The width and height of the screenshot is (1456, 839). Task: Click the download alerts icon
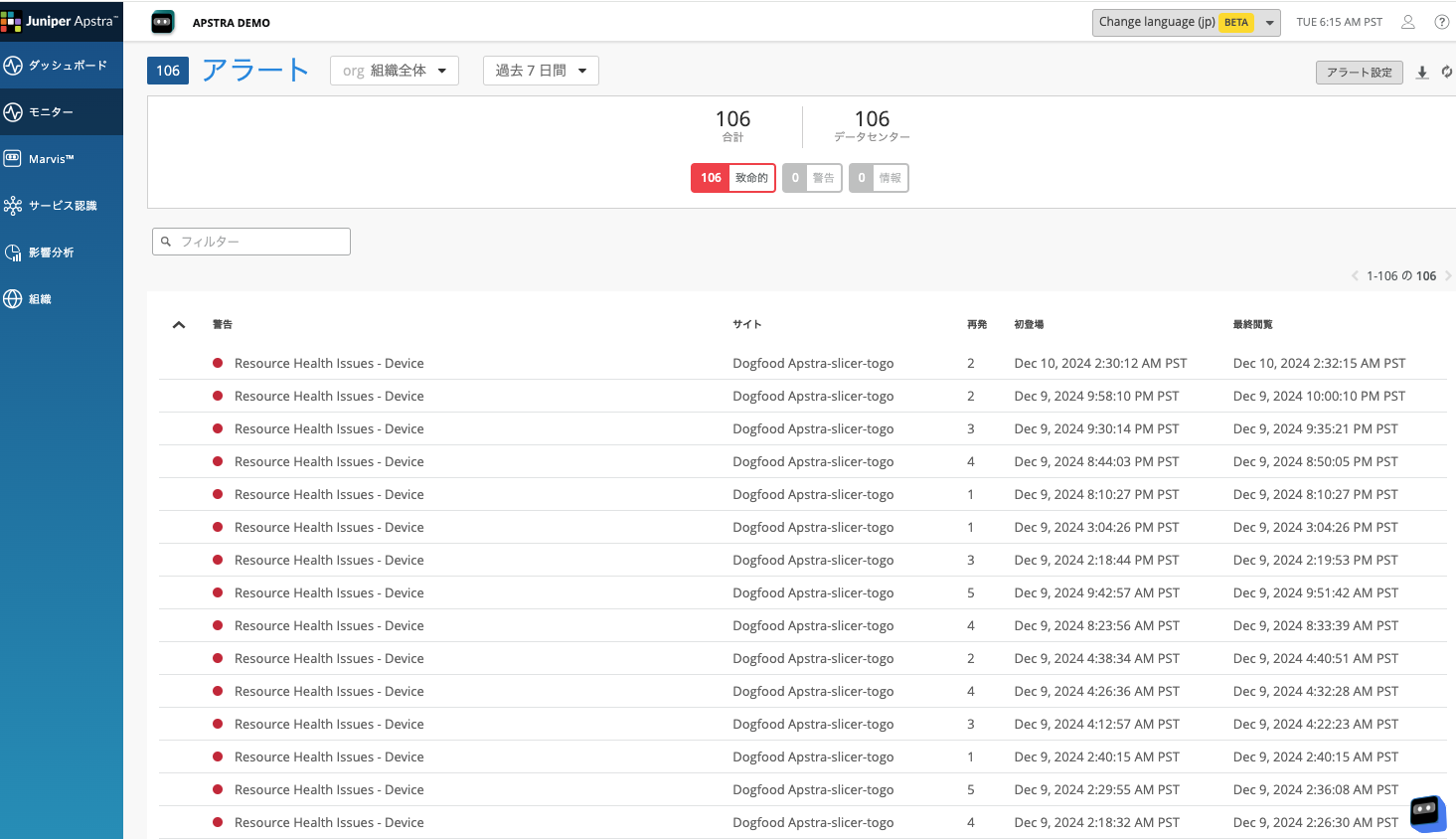pyautogui.click(x=1422, y=73)
